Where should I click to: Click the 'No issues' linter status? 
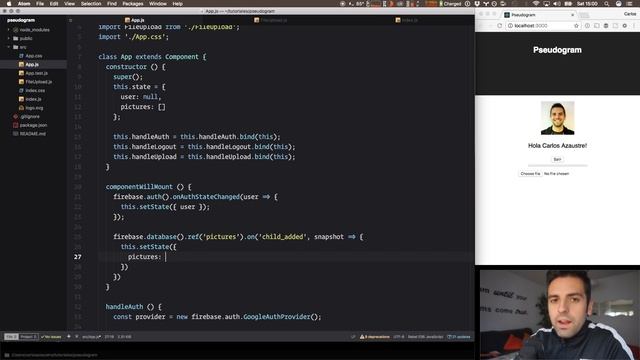pyautogui.click(x=51, y=337)
